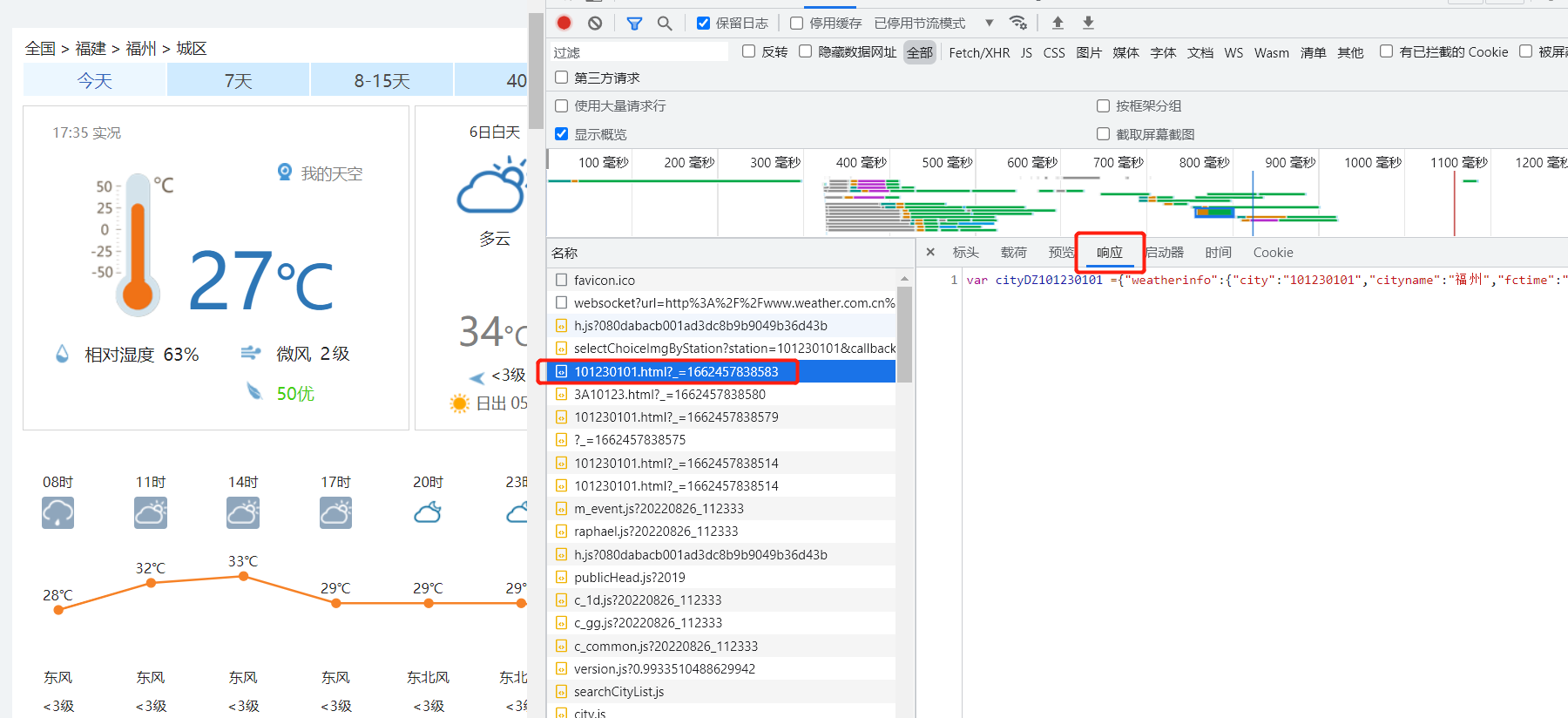Switch to the 载荷 tab
This screenshot has height=718, width=1568.
(x=1013, y=253)
